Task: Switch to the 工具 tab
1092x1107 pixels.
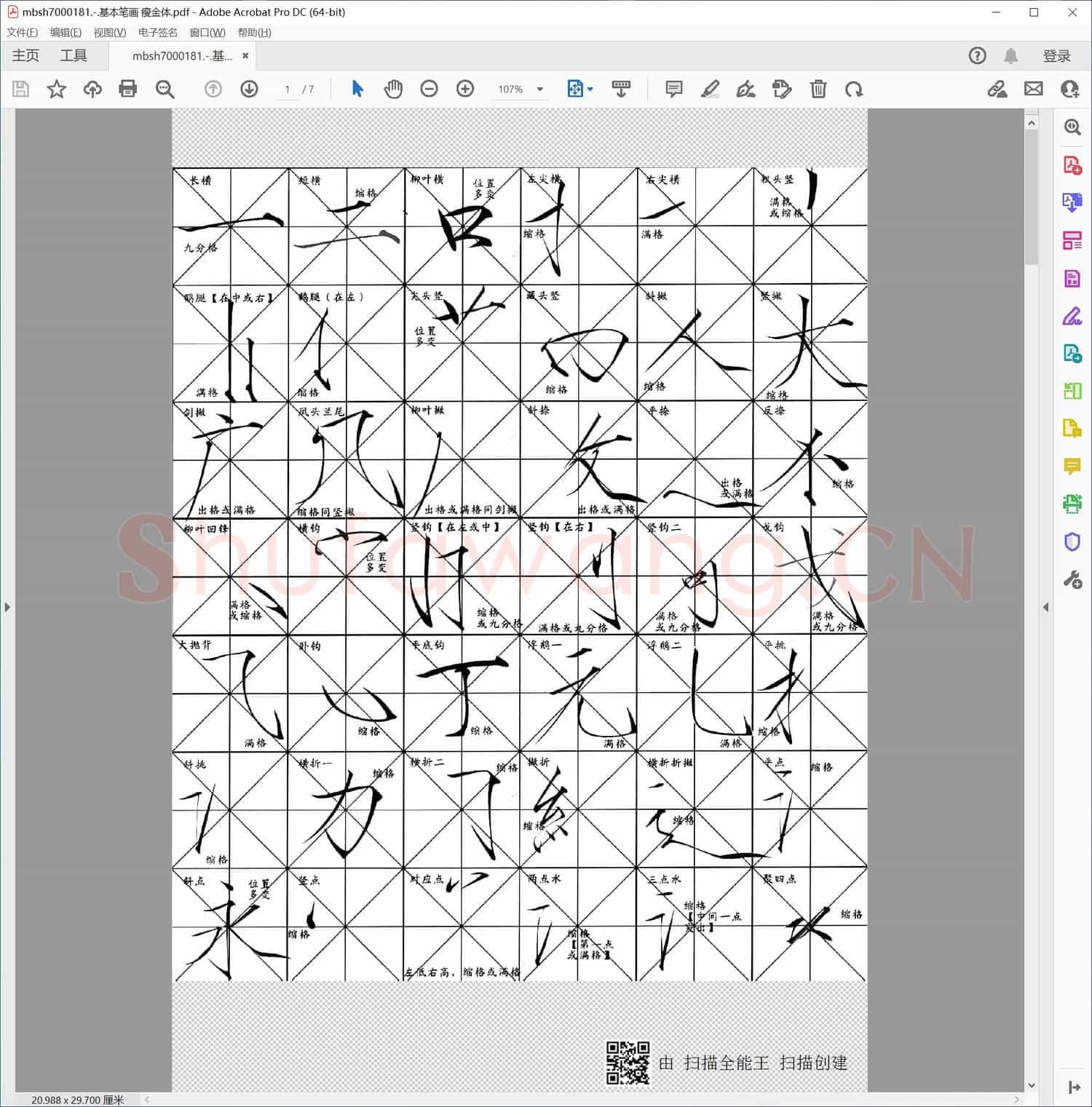Action: coord(74,55)
